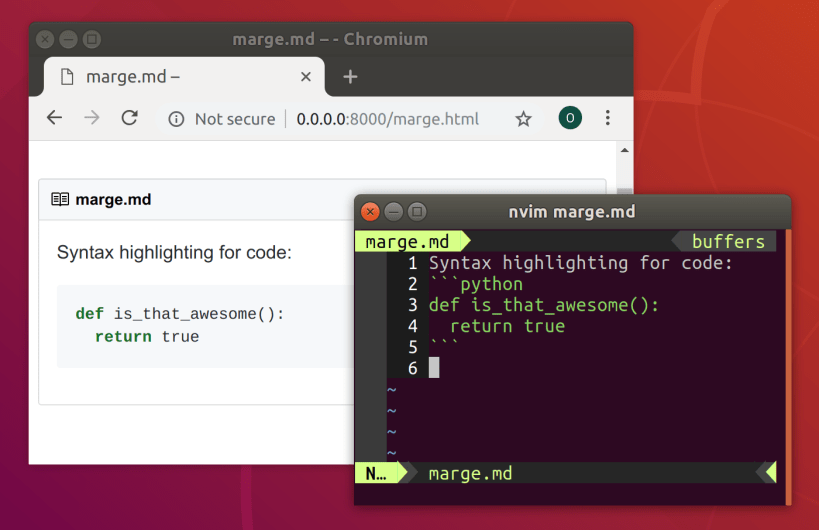The image size is (819, 530).
Task: Open a new tab with the plus button
Action: (x=350, y=77)
